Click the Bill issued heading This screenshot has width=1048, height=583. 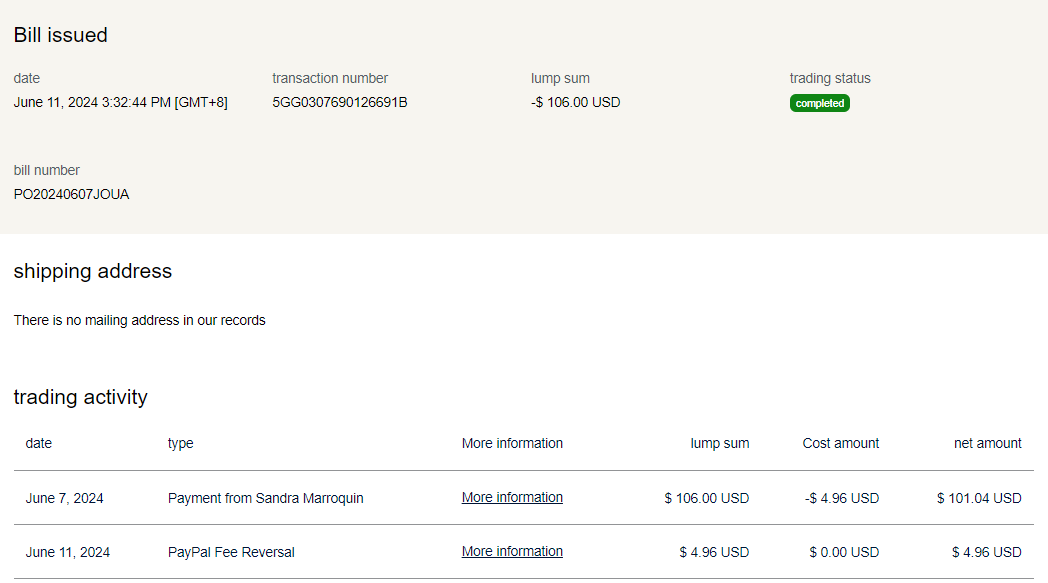(x=61, y=35)
